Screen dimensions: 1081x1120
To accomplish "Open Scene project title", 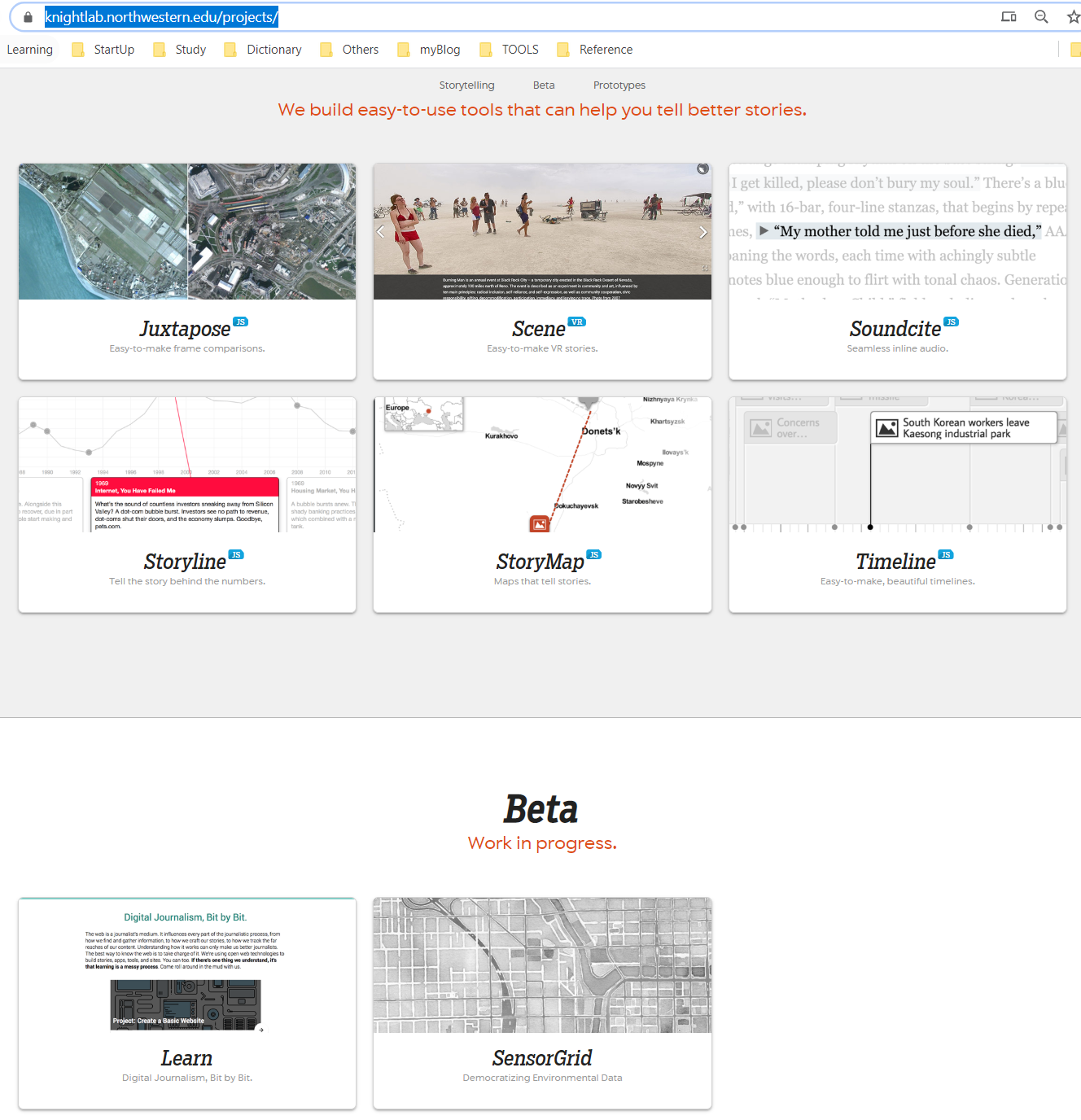I will [x=539, y=329].
